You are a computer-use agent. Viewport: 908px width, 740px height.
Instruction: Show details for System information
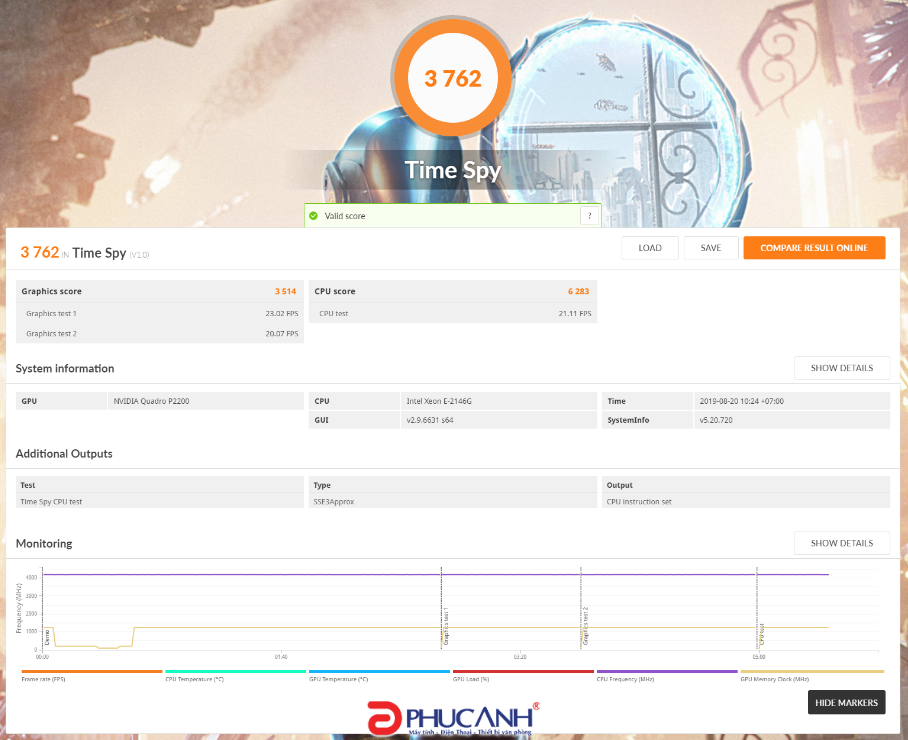(x=841, y=368)
